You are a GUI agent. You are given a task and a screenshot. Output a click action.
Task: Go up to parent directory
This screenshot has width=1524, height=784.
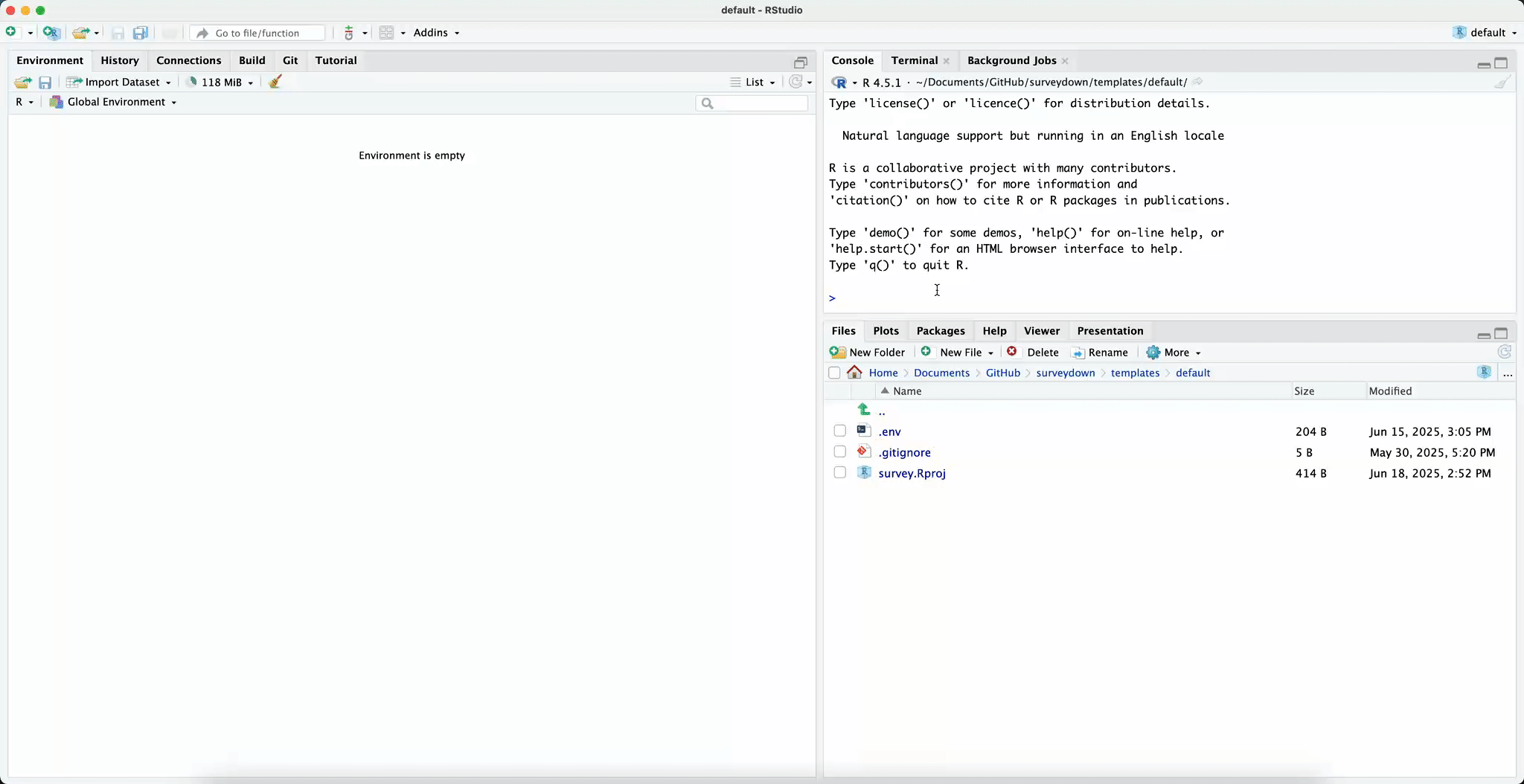864,410
